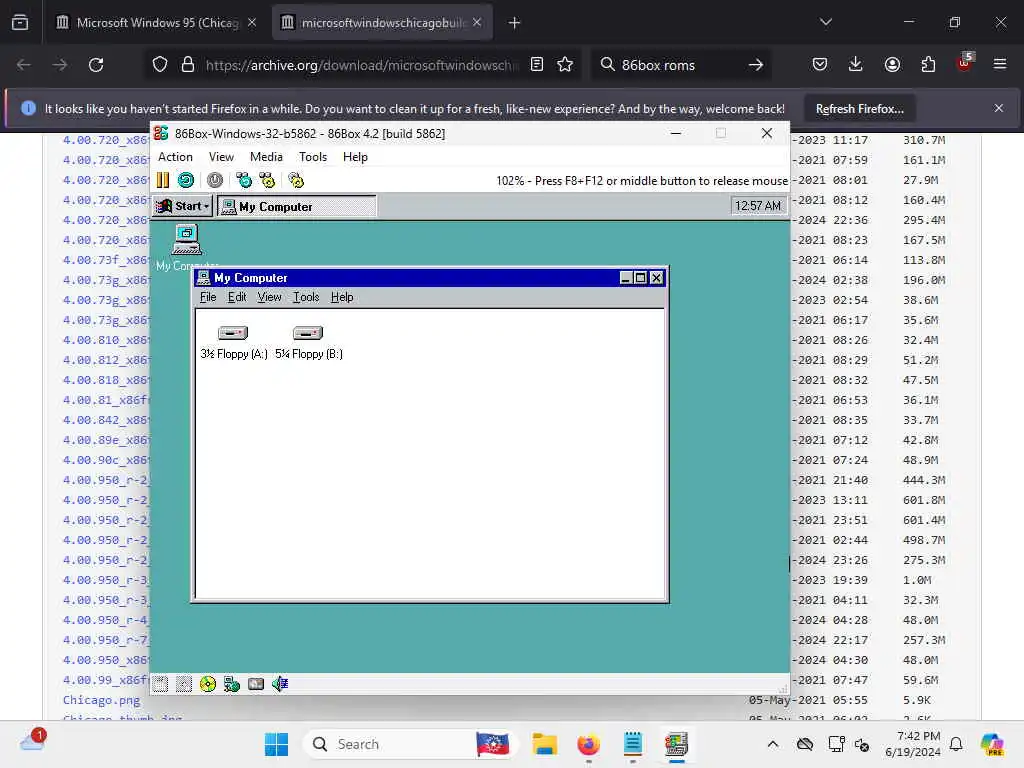Open the 86Box Tools menu

[x=313, y=157]
